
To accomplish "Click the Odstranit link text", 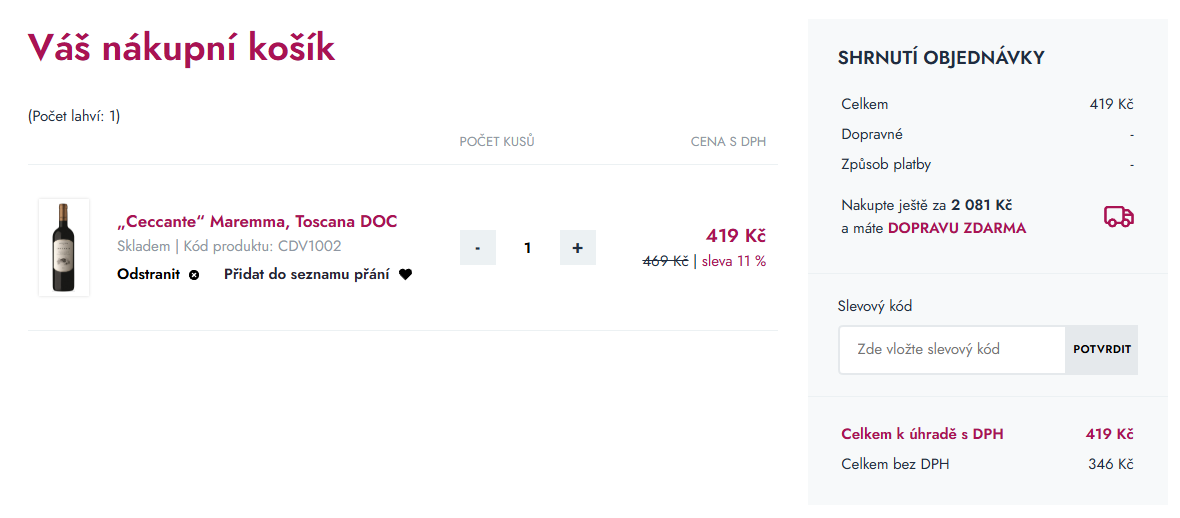I will [x=148, y=274].
